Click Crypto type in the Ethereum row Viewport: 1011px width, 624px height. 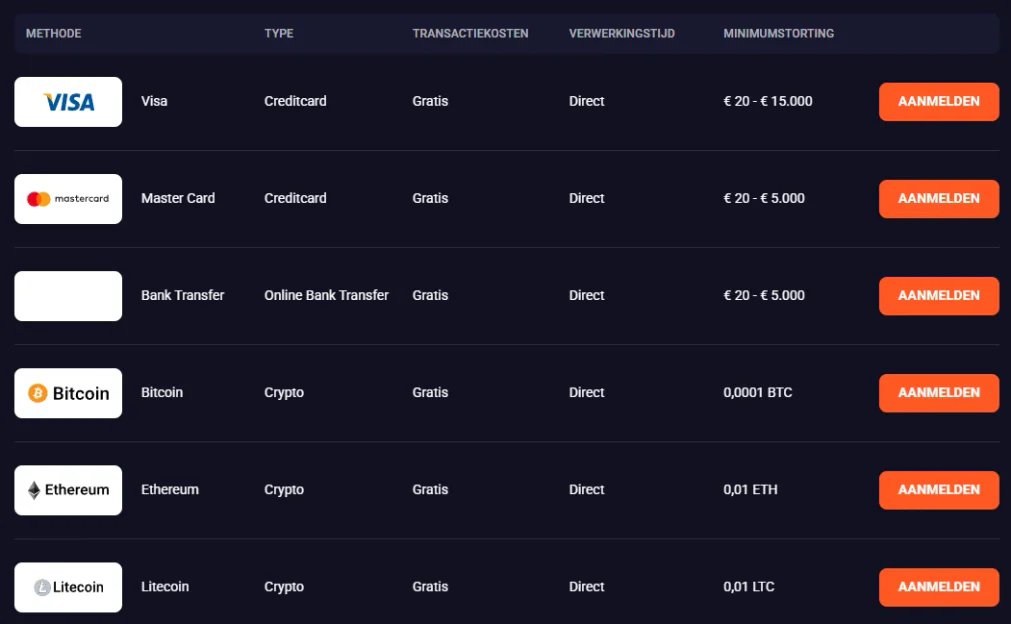coord(284,489)
